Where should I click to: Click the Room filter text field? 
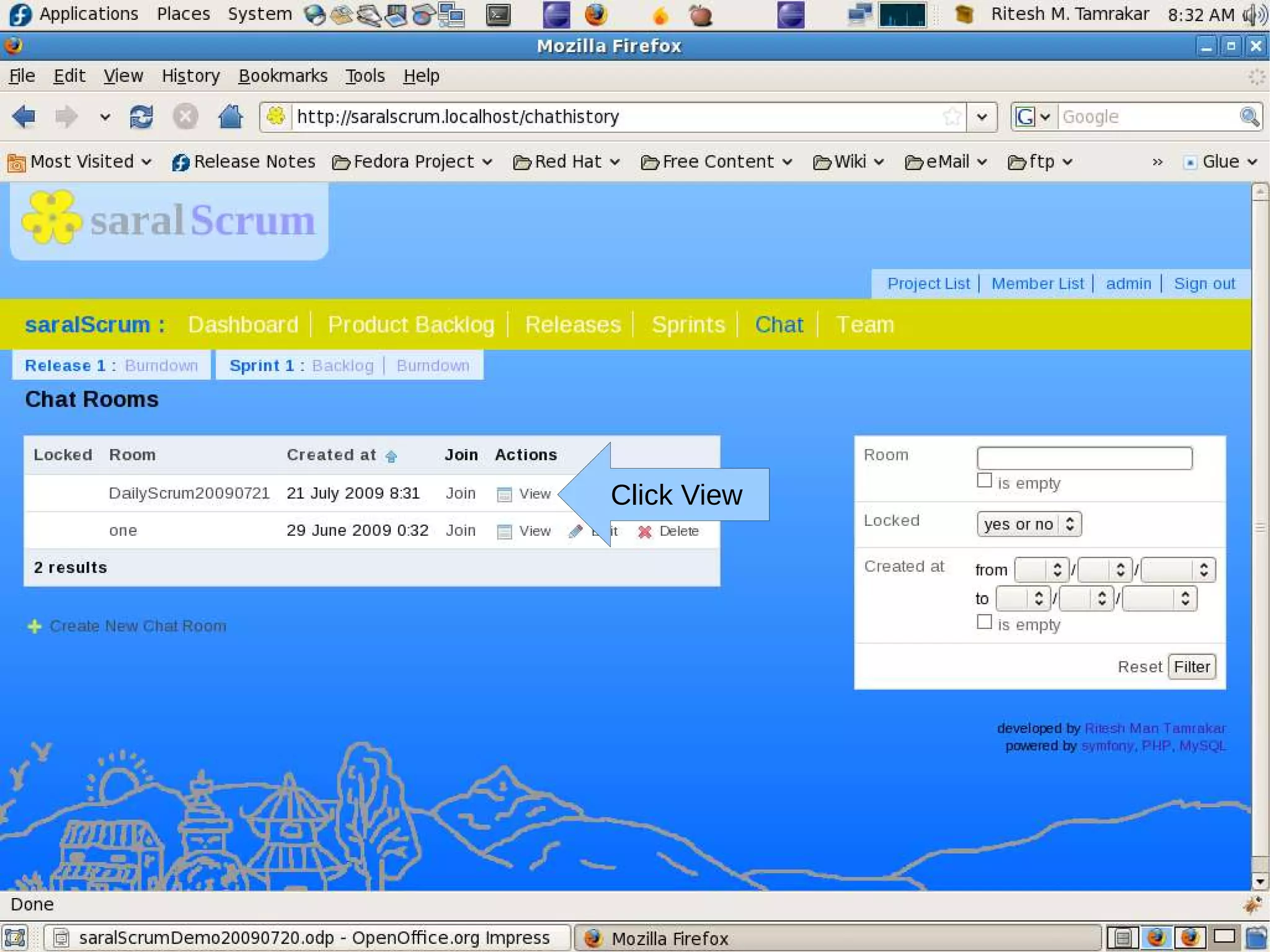[x=1084, y=458]
